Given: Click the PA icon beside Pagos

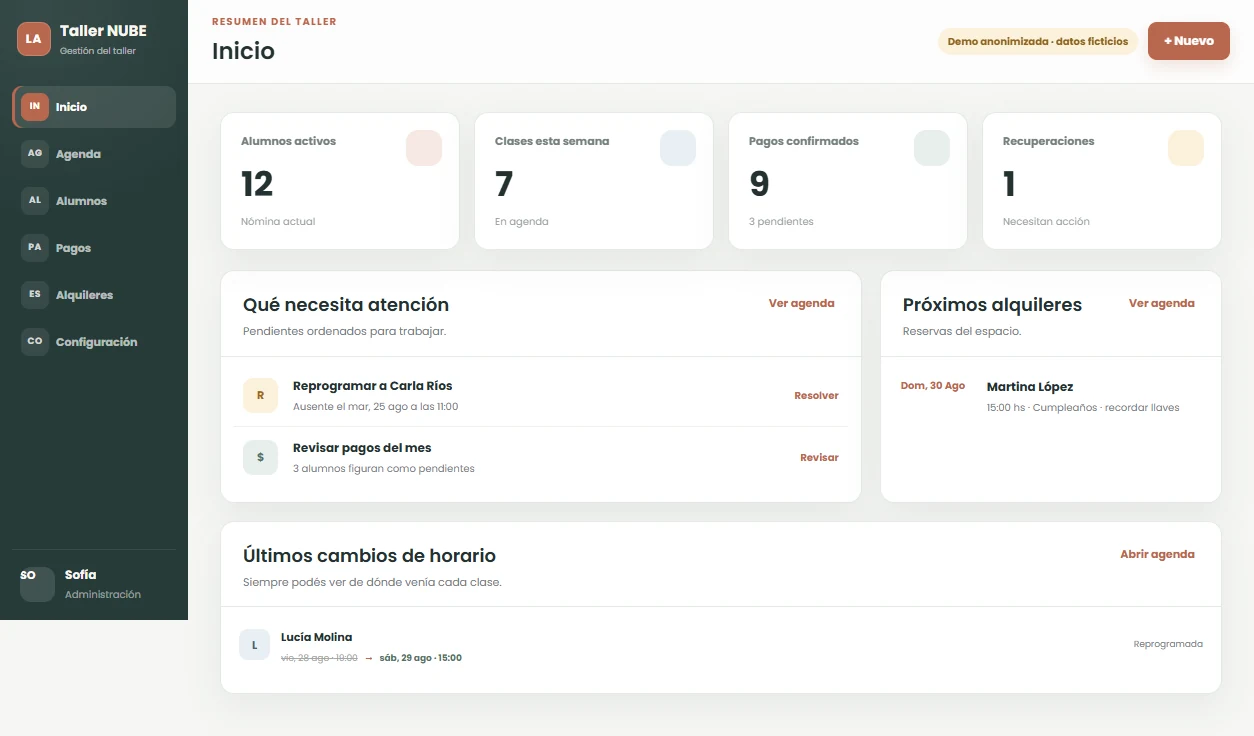Looking at the screenshot, I should [x=35, y=247].
